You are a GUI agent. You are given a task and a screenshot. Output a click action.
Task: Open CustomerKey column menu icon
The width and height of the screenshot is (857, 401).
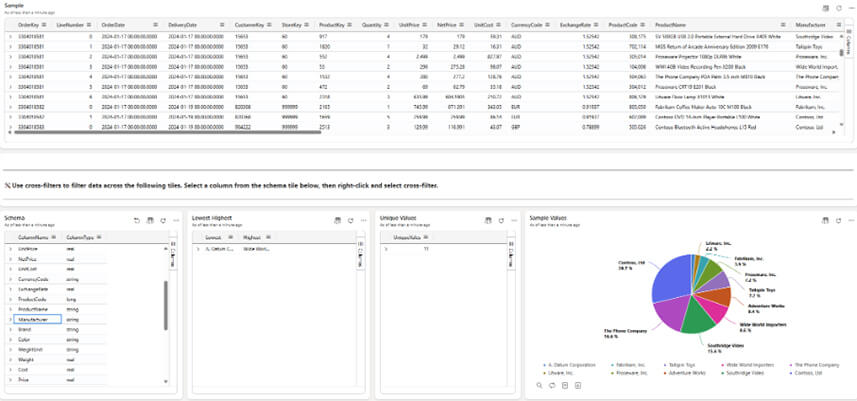[x=269, y=25]
